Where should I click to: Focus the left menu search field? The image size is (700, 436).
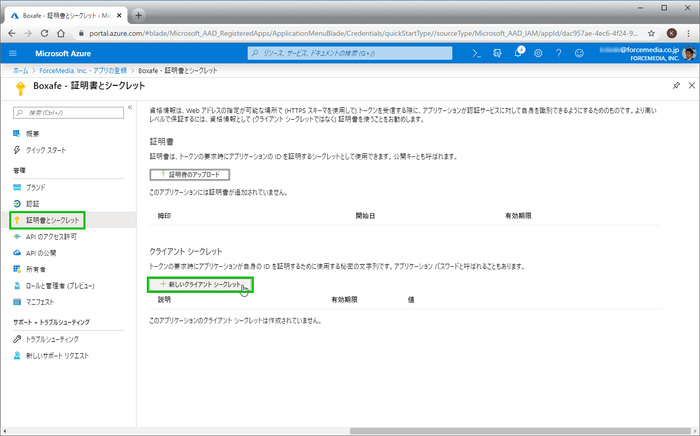pyautogui.click(x=68, y=112)
